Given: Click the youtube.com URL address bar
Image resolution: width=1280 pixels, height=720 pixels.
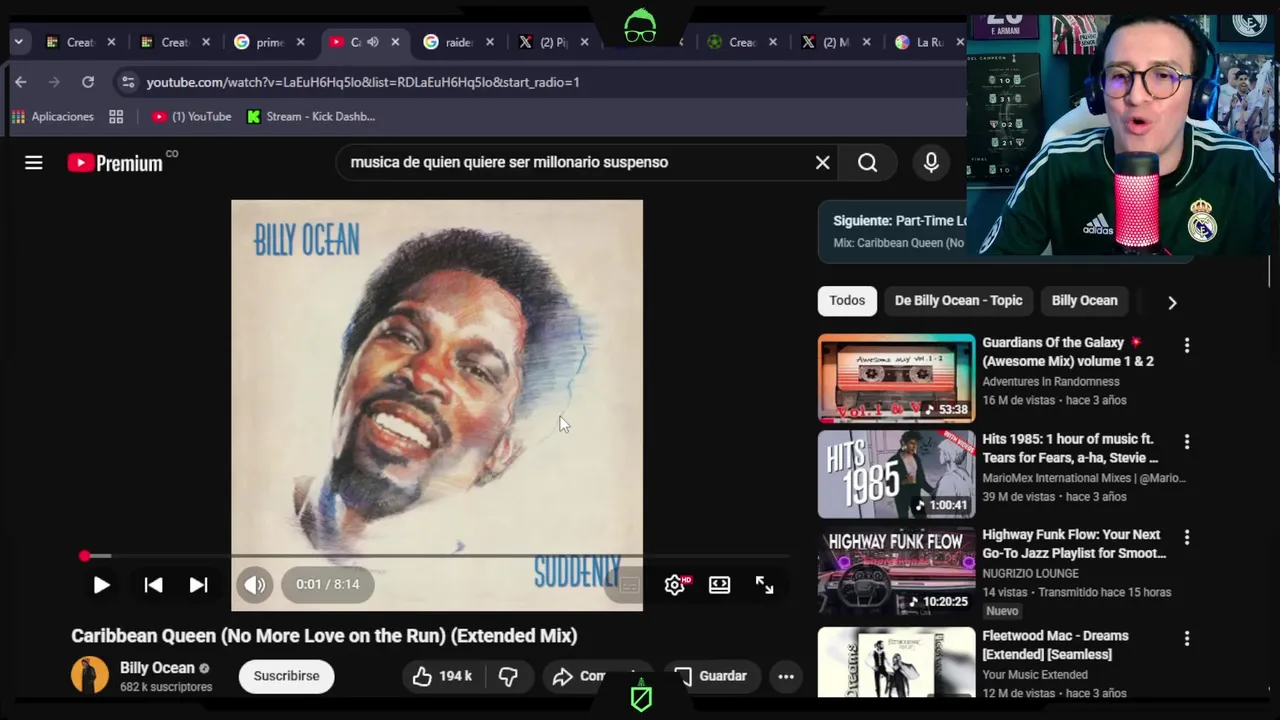Looking at the screenshot, I should click(363, 82).
